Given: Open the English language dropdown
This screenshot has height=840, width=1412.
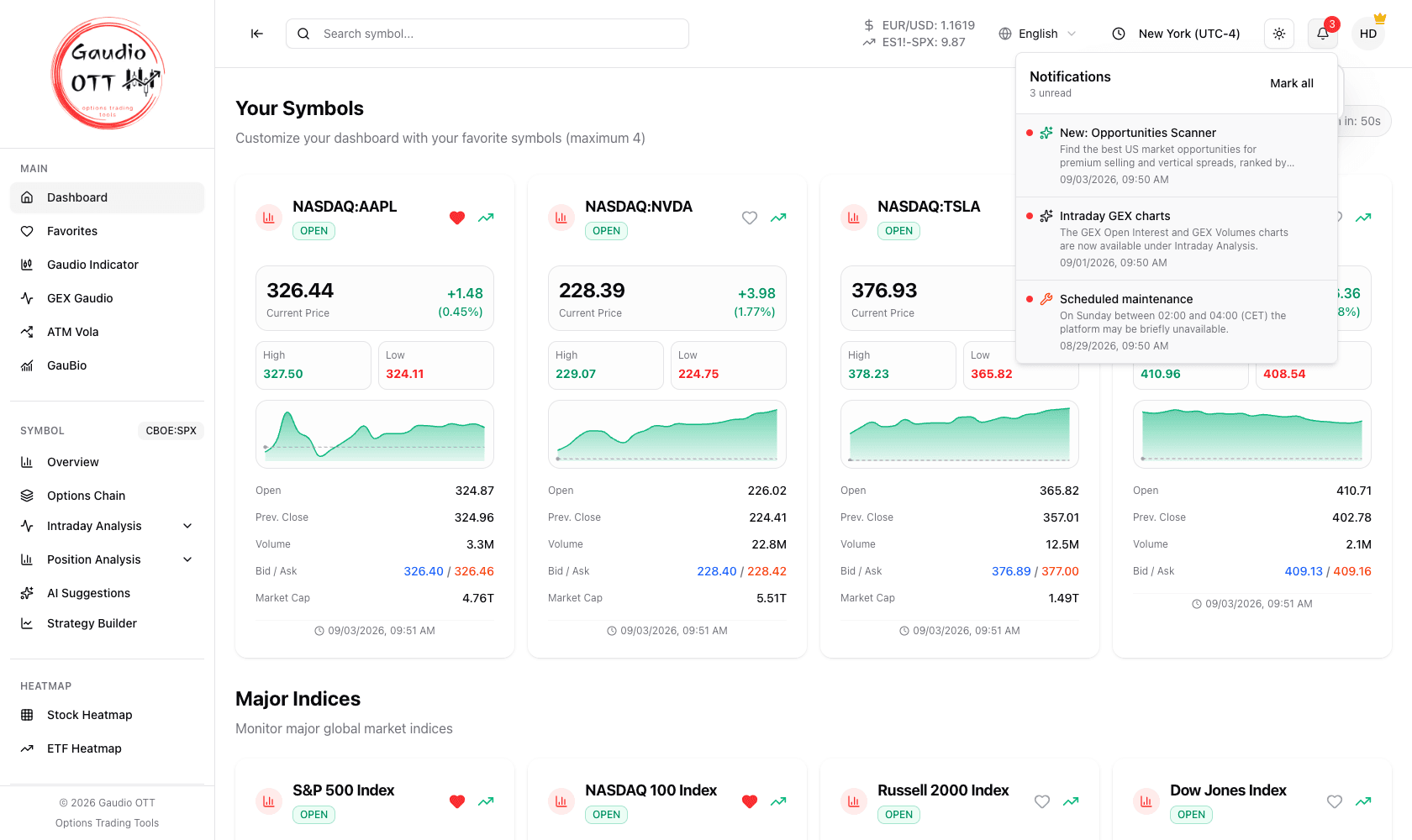Looking at the screenshot, I should pos(1038,34).
